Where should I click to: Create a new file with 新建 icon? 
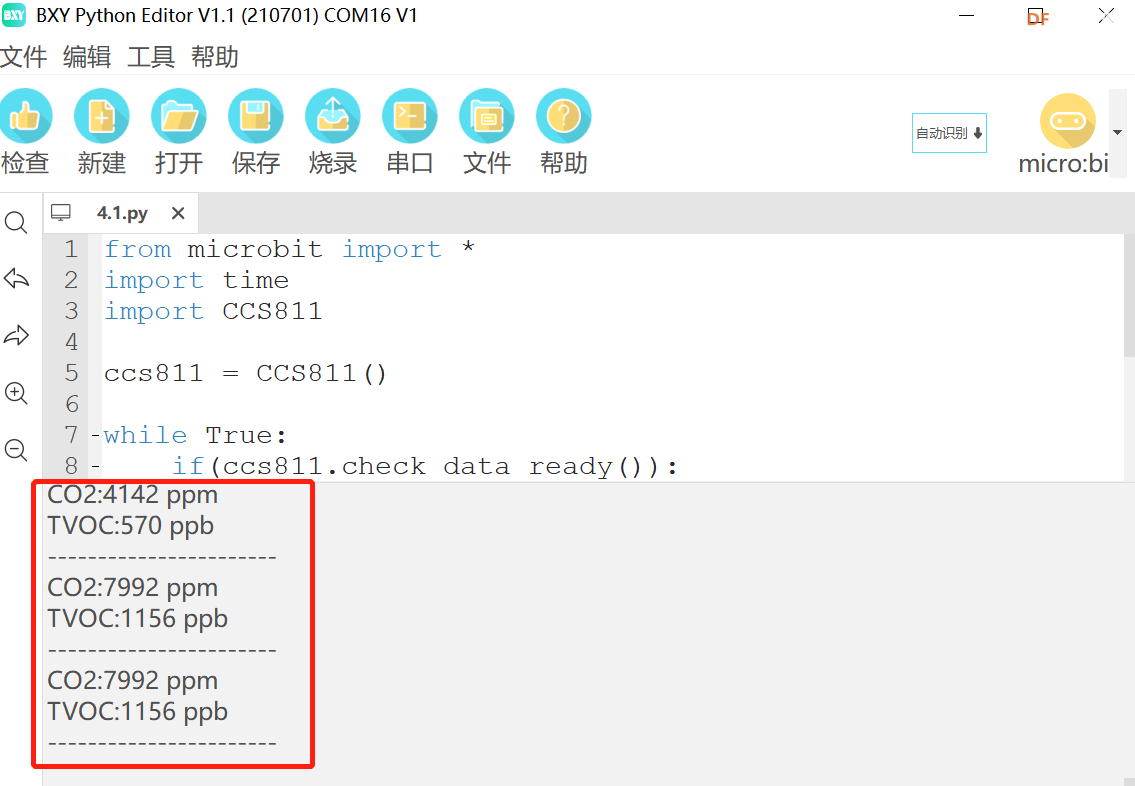click(101, 116)
